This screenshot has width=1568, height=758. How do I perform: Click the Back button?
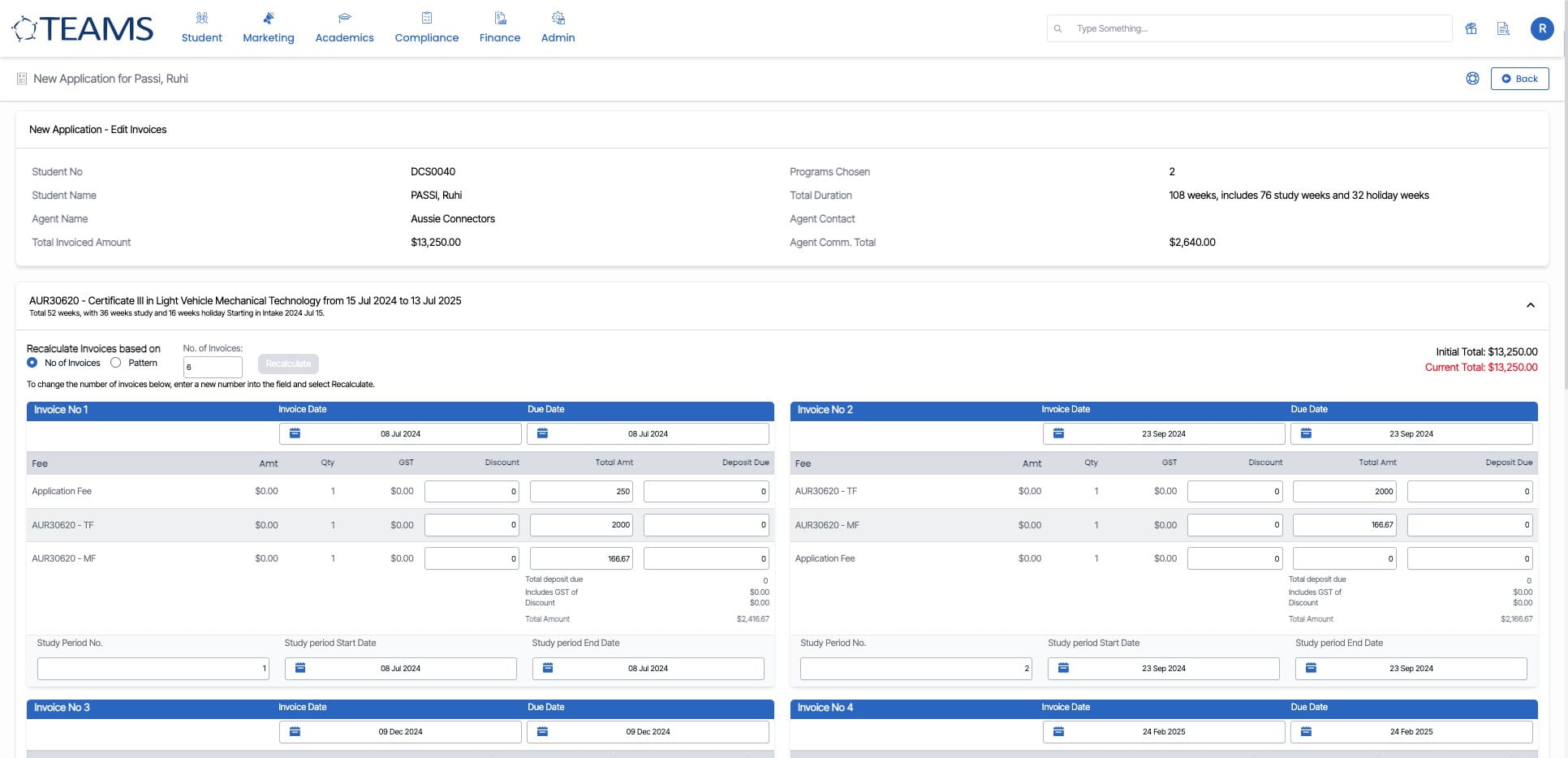pyautogui.click(x=1519, y=79)
